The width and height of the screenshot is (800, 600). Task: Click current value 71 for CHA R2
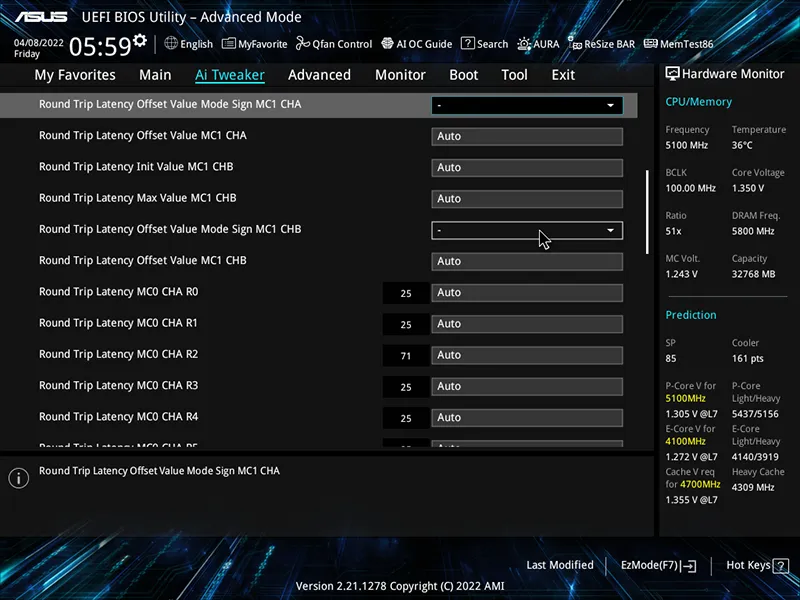pyautogui.click(x=406, y=356)
